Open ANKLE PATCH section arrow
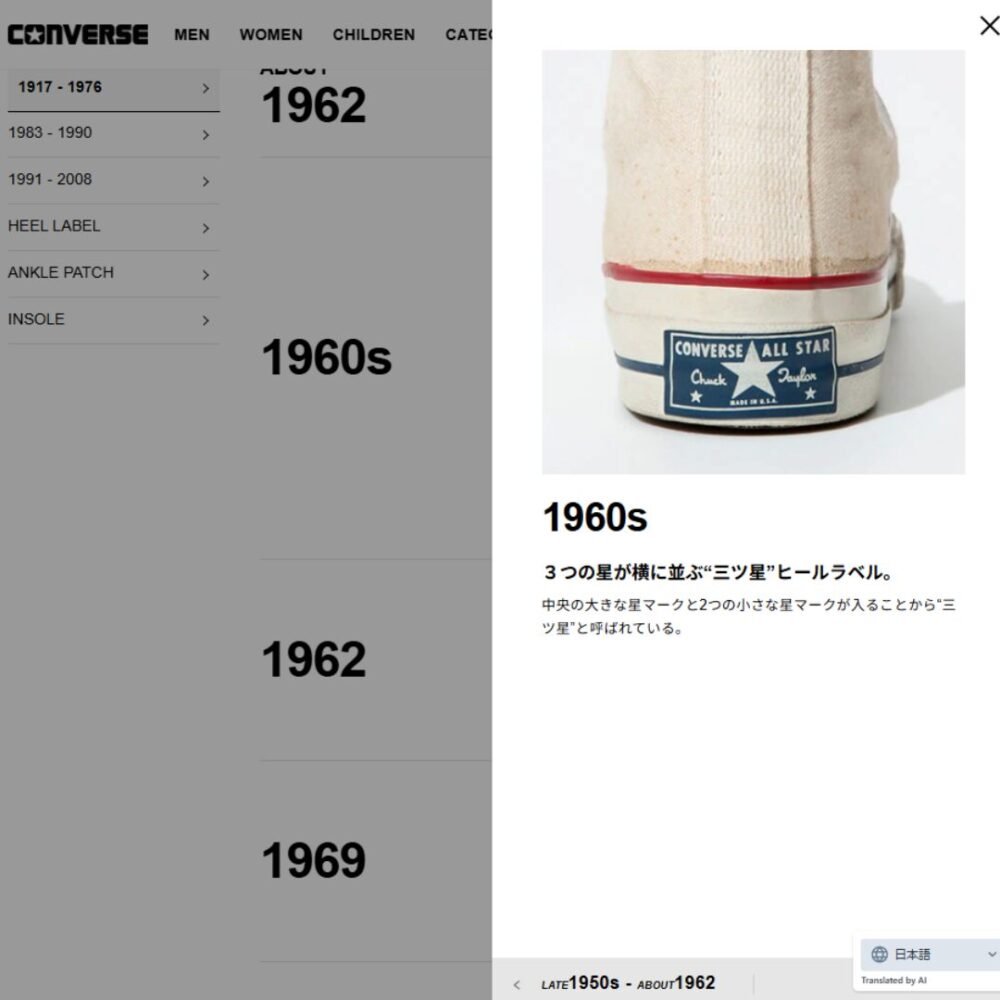 [205, 274]
